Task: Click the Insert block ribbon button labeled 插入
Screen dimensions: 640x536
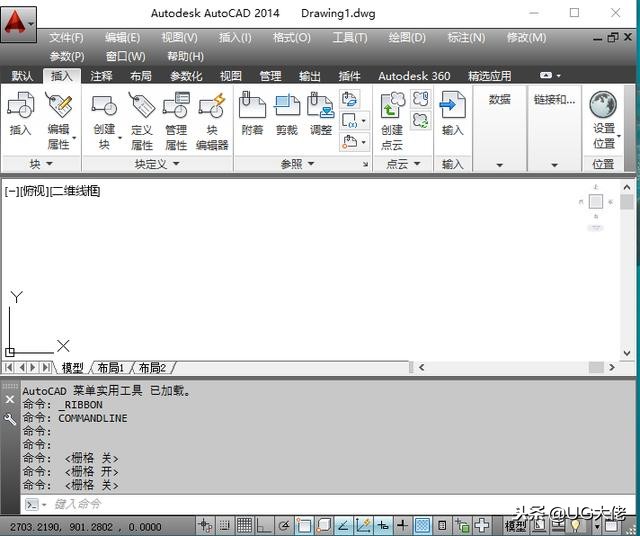Action: pos(20,113)
